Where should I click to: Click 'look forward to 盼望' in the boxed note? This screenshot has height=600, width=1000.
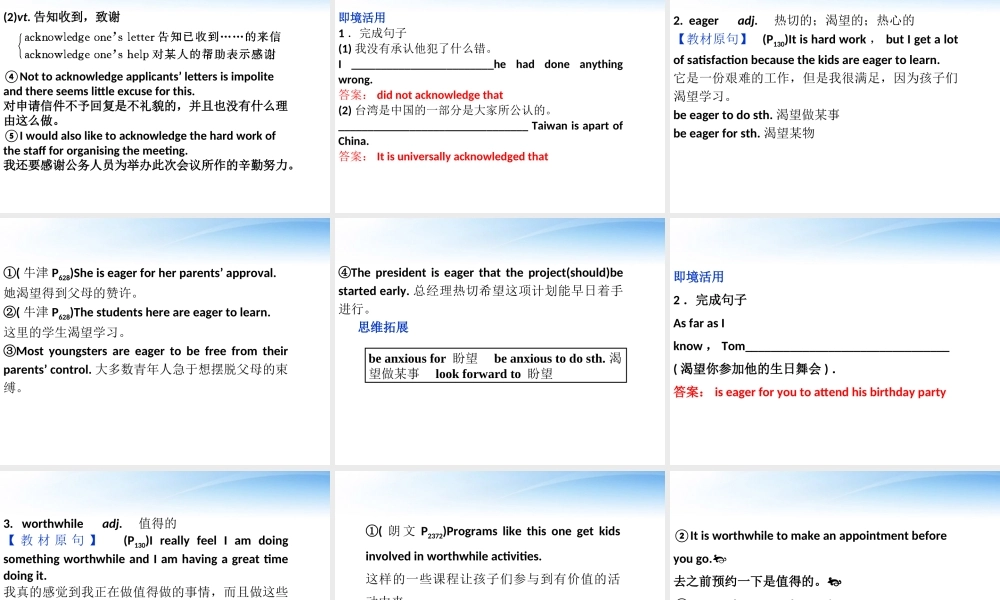[494, 374]
